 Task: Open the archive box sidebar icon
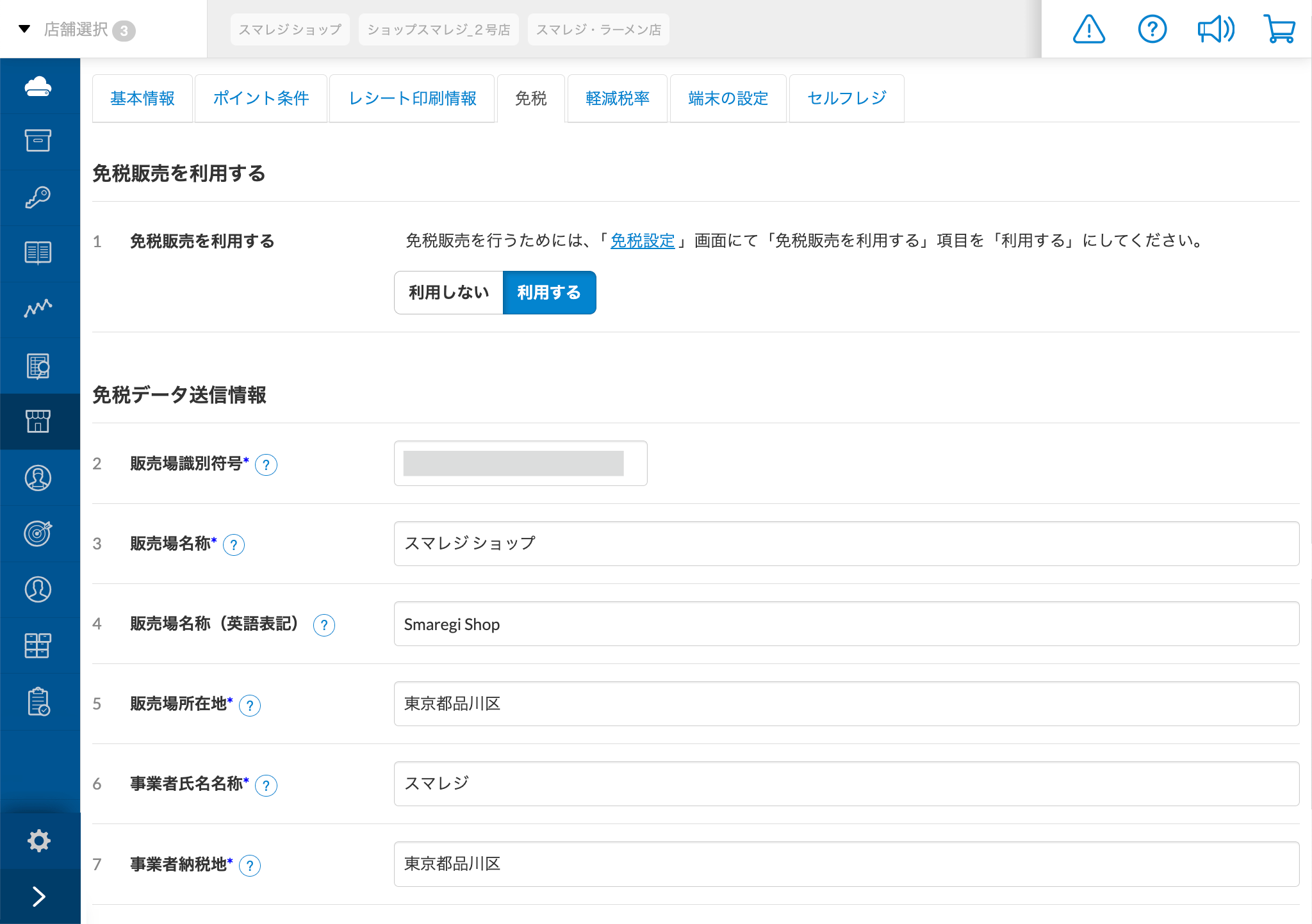pyautogui.click(x=38, y=141)
